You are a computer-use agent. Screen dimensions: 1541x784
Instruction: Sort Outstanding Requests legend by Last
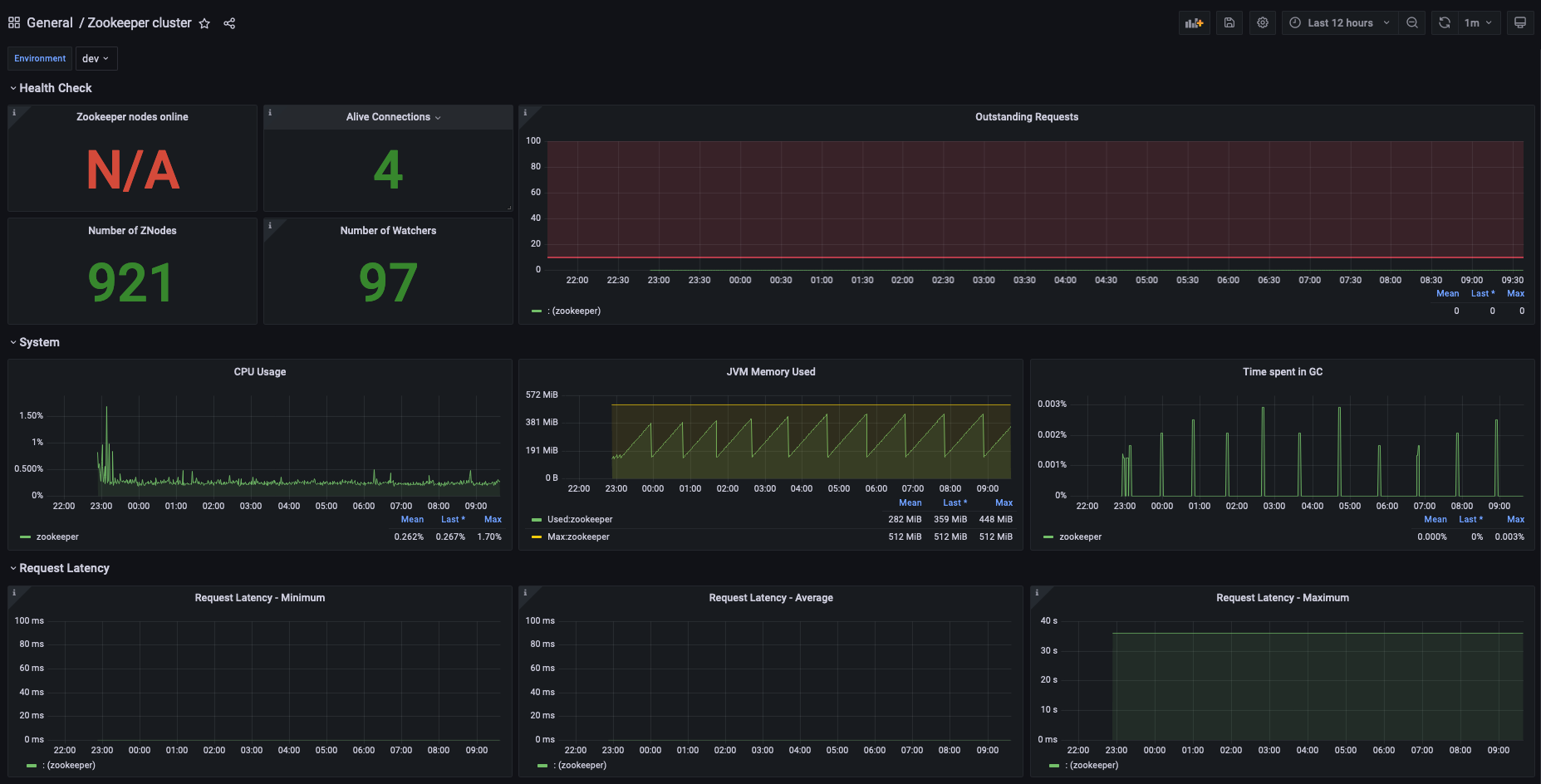click(1483, 294)
